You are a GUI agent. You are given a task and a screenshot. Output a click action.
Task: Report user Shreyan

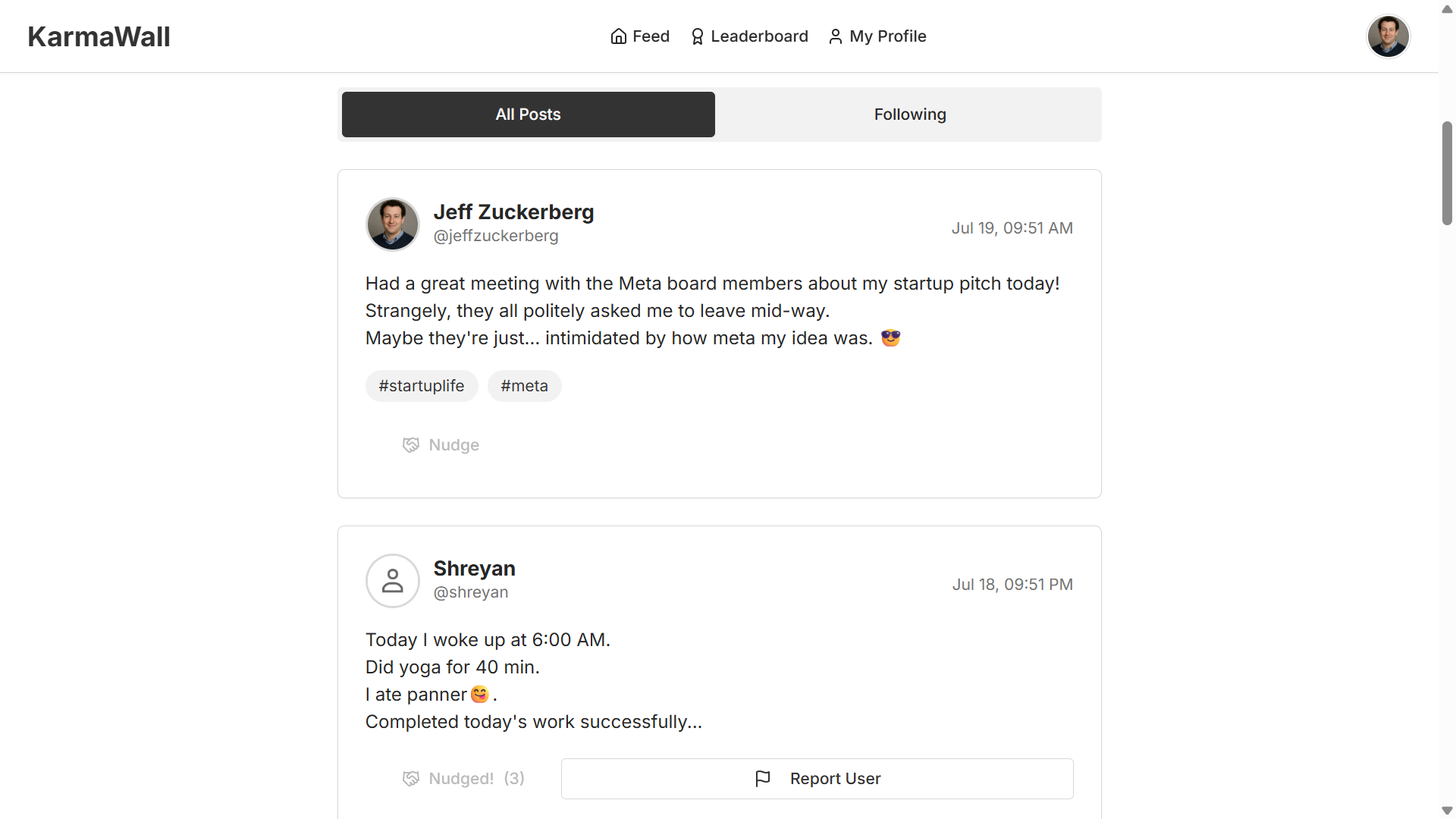tap(817, 779)
